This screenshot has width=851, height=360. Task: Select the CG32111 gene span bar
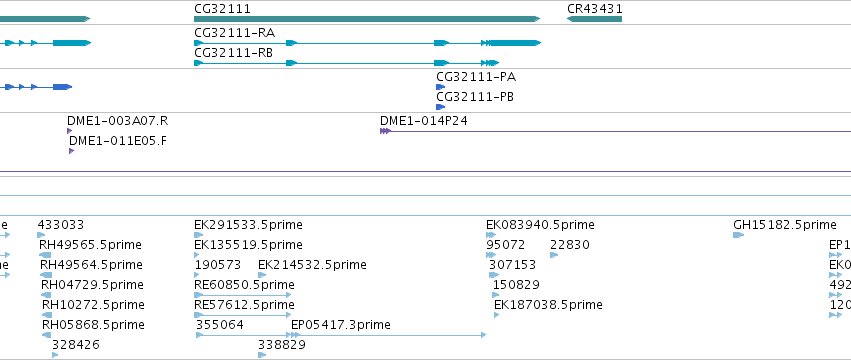pyautogui.click(x=367, y=19)
